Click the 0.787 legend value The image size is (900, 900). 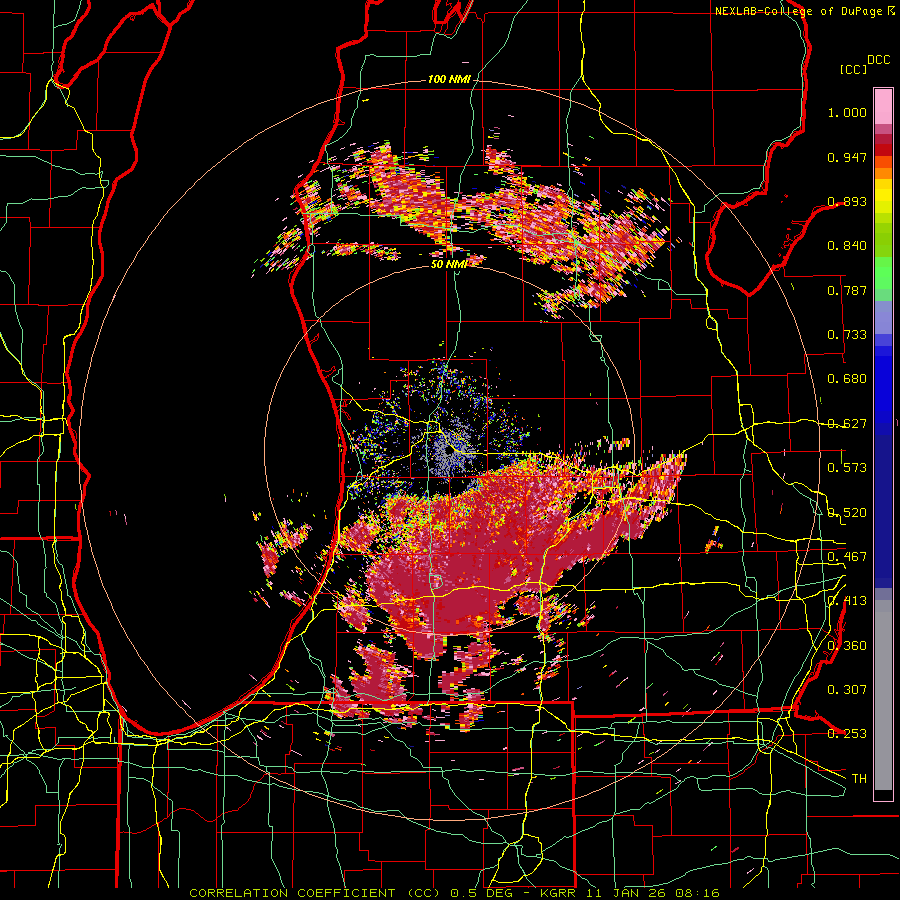click(847, 290)
